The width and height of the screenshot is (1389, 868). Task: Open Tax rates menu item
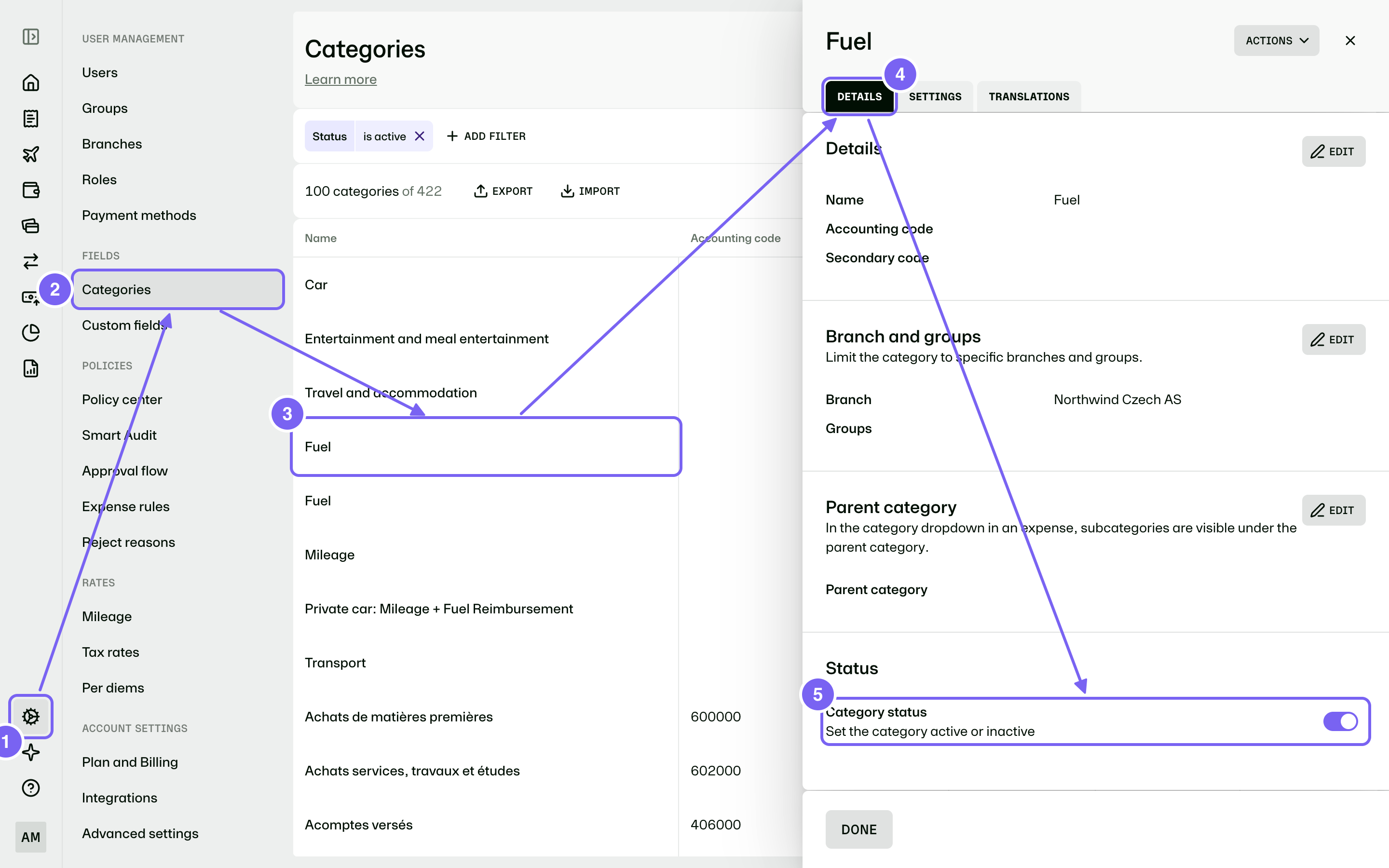111,652
